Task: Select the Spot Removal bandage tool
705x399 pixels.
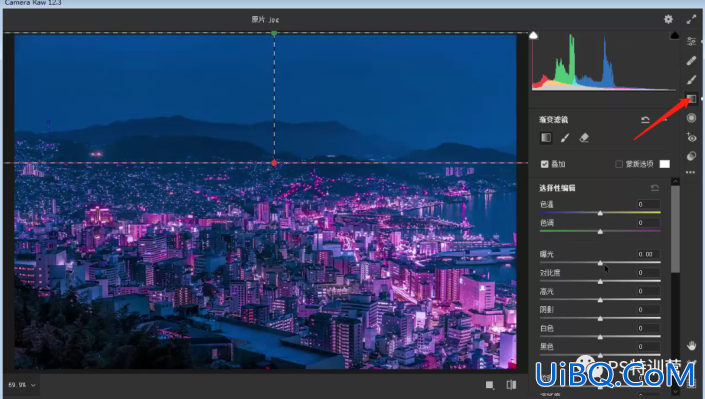Action: (692, 61)
